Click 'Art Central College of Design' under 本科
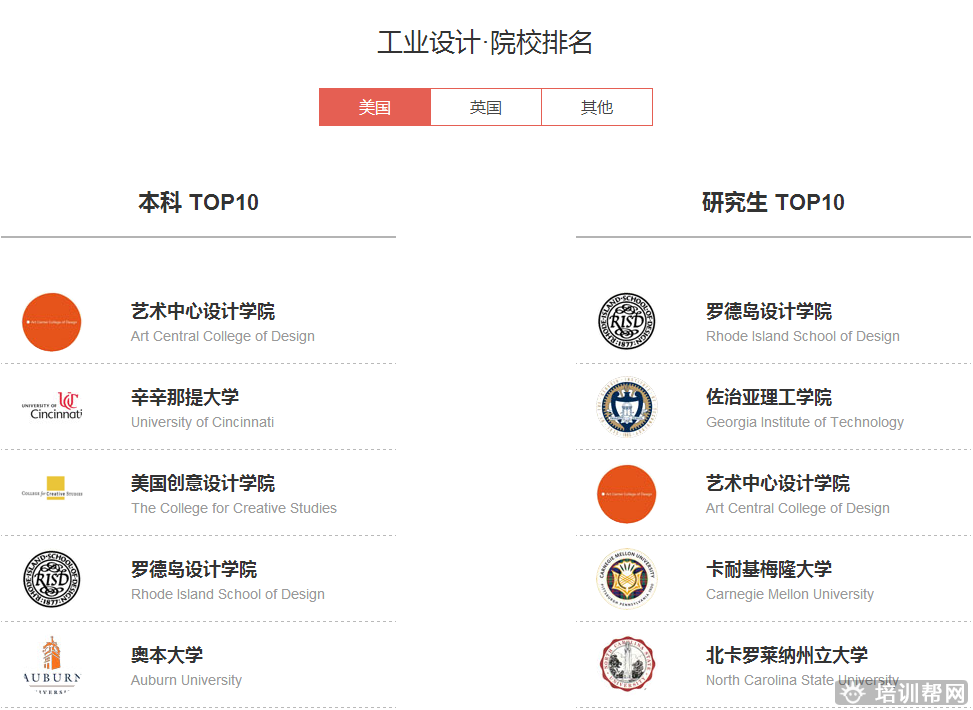This screenshot has height=710, width=973. click(x=223, y=336)
